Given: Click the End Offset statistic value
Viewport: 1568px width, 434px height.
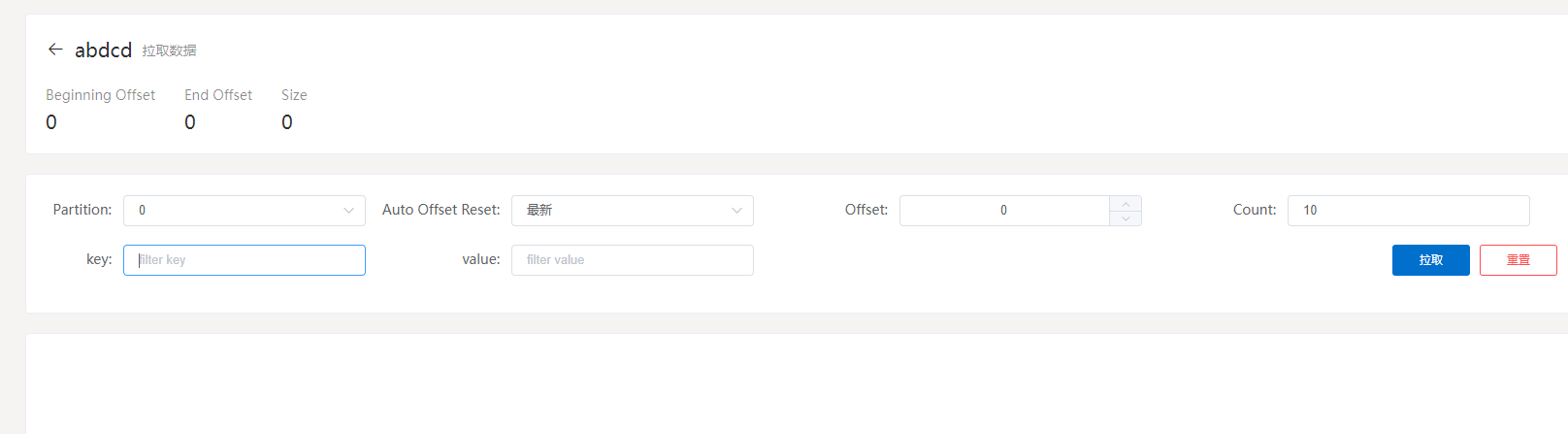Looking at the screenshot, I should tap(190, 122).
